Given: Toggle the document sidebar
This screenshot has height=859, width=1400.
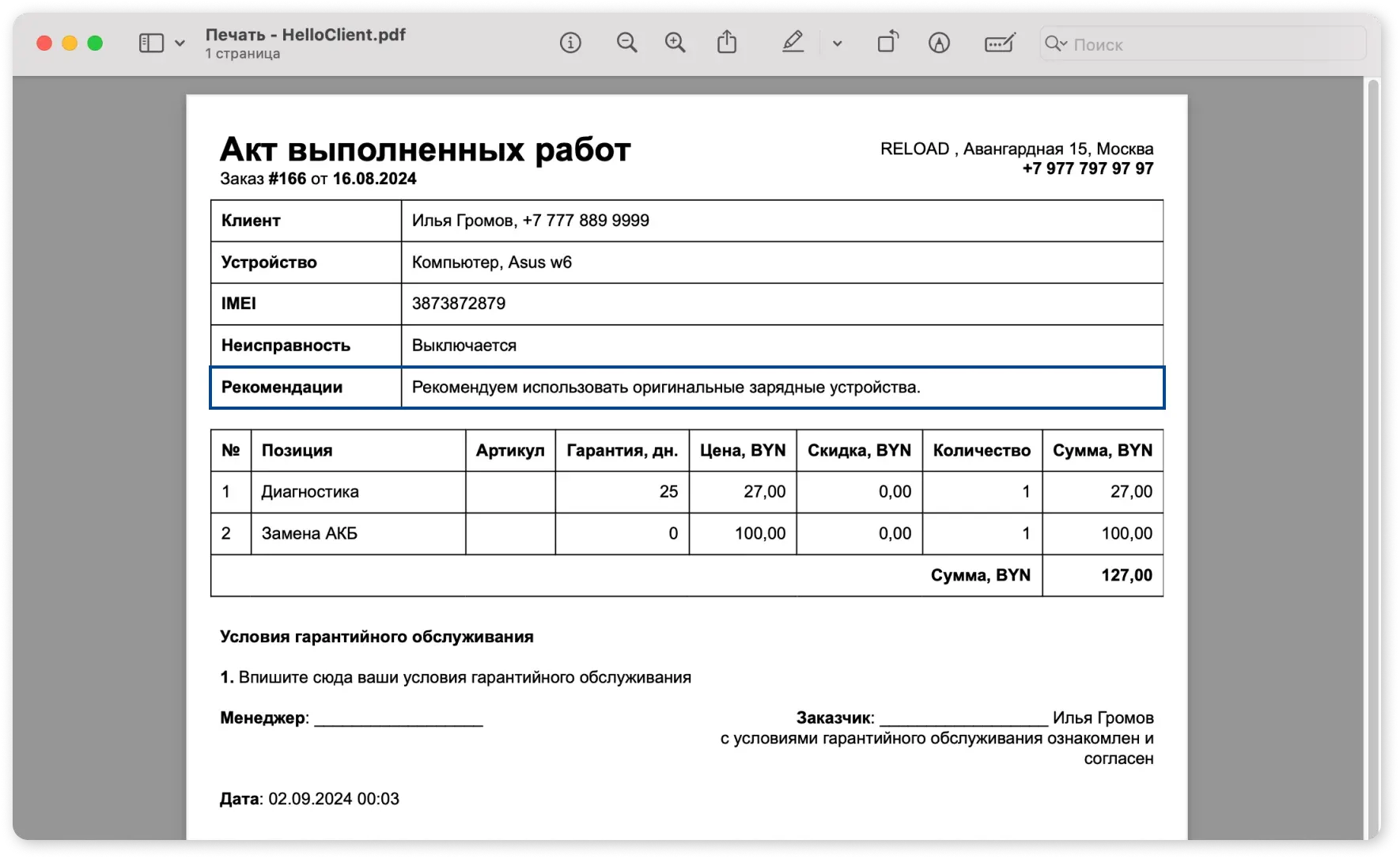Looking at the screenshot, I should coord(150,43).
